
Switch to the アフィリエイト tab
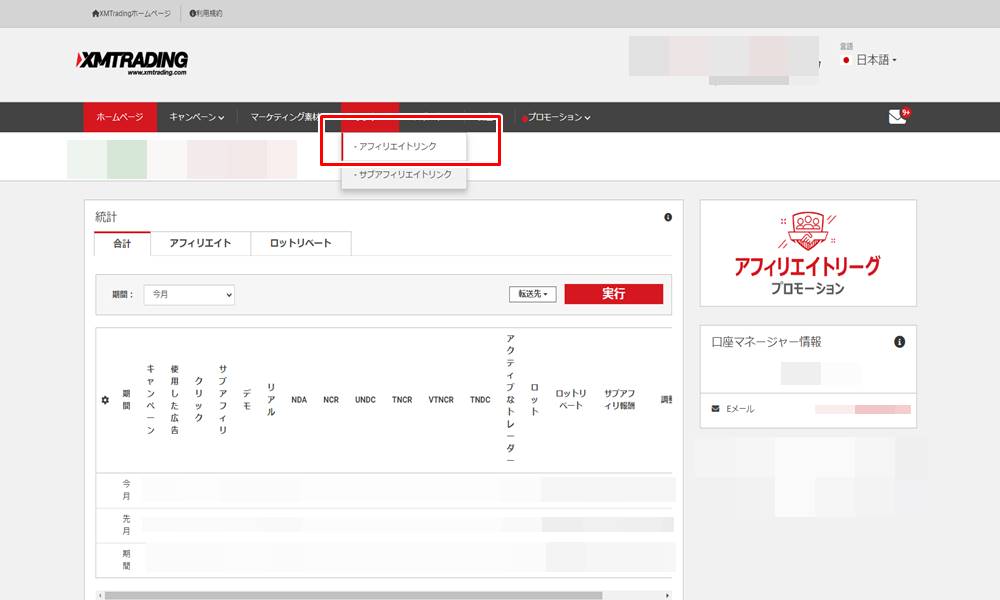point(202,243)
